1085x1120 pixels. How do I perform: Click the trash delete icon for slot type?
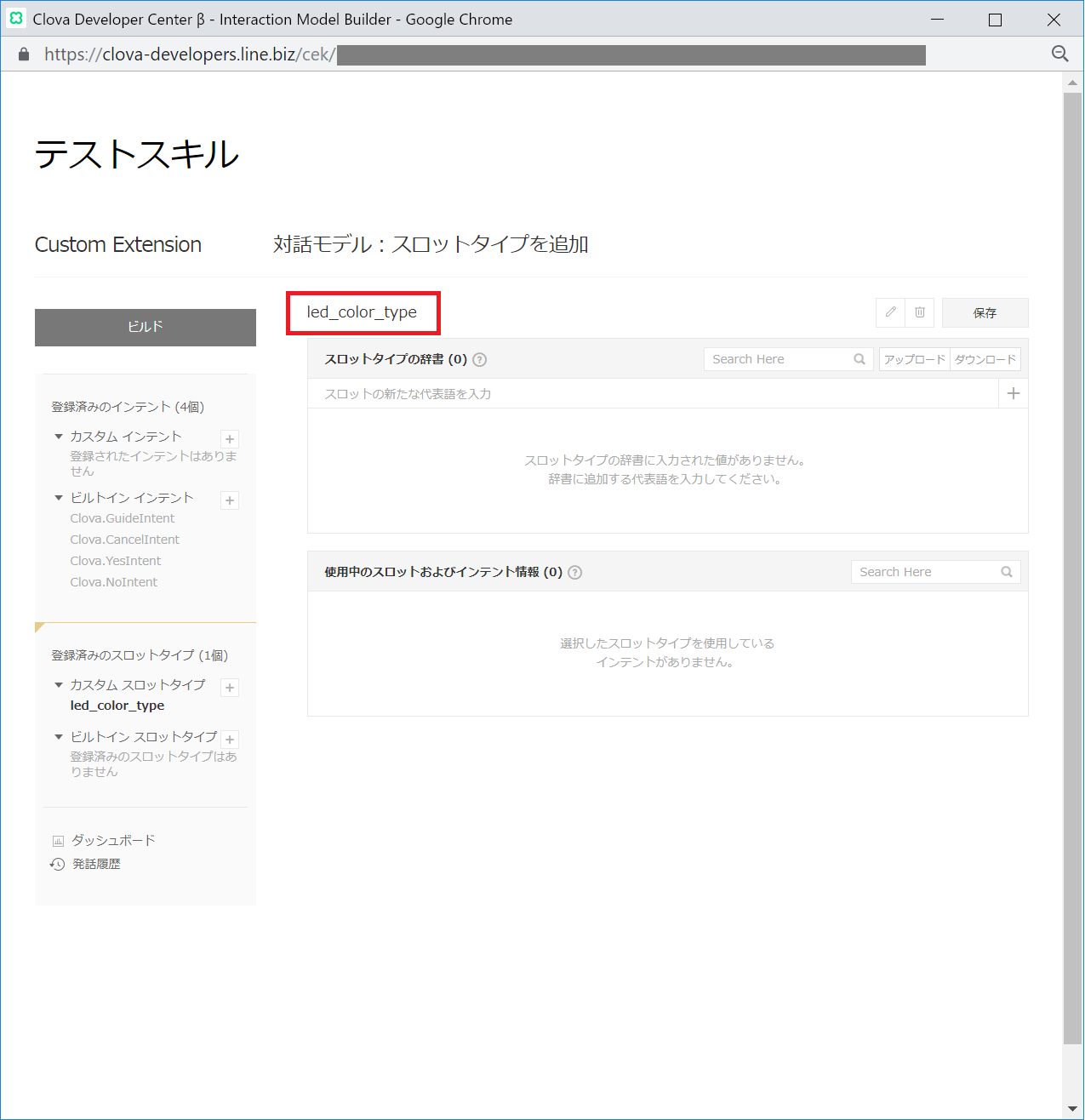pos(920,312)
